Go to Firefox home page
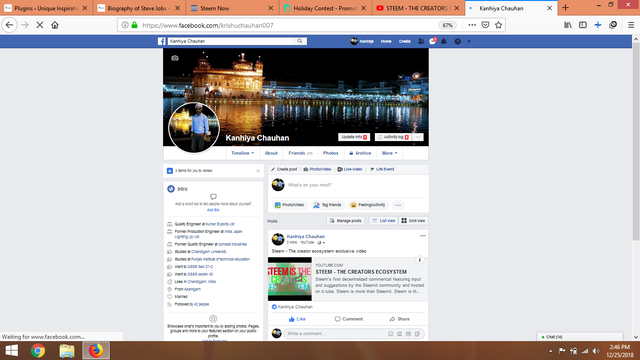Screen dimensions: 640x360 click(x=55, y=25)
